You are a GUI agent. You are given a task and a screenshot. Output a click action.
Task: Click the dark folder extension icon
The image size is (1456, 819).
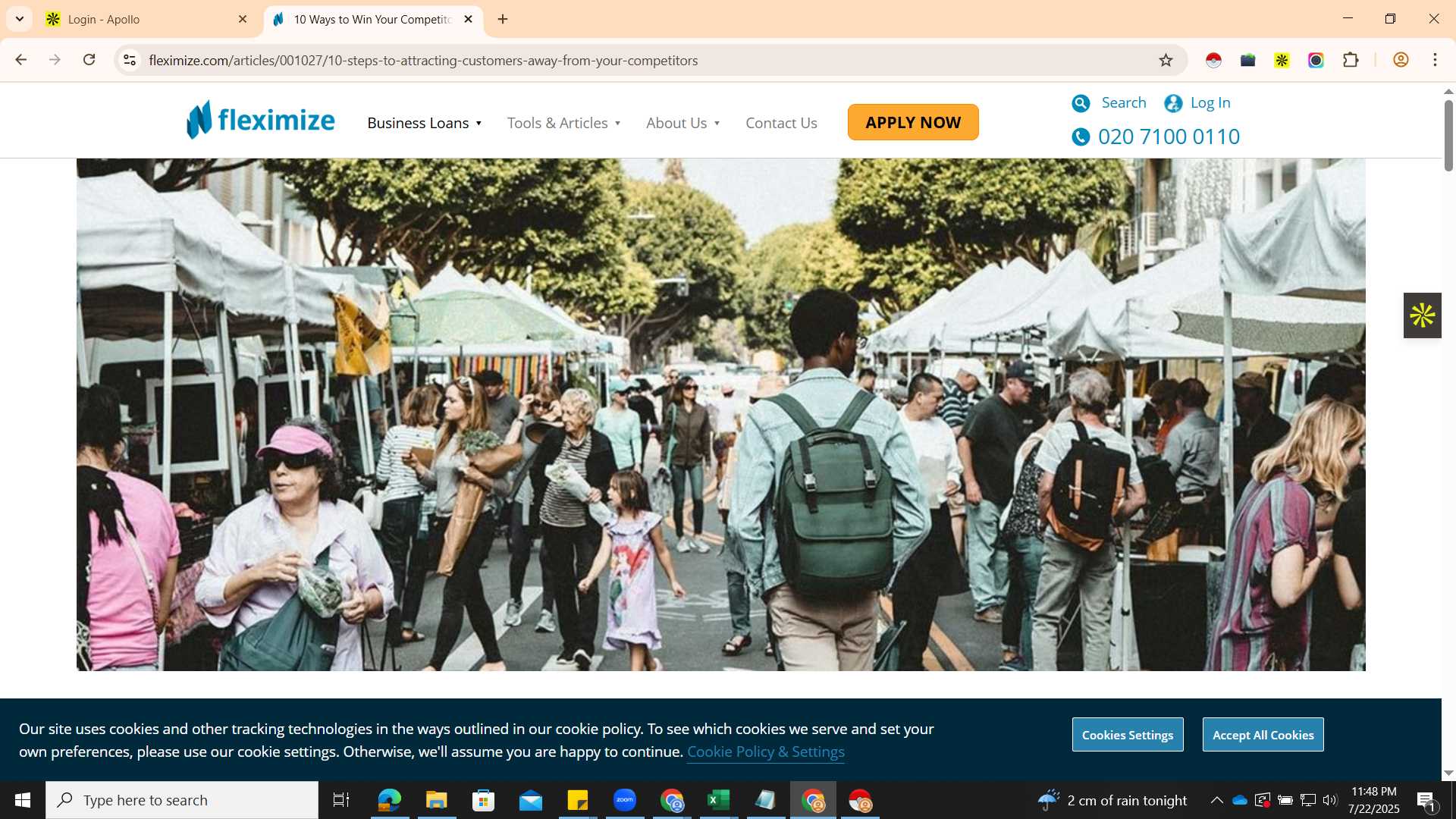point(1247,60)
